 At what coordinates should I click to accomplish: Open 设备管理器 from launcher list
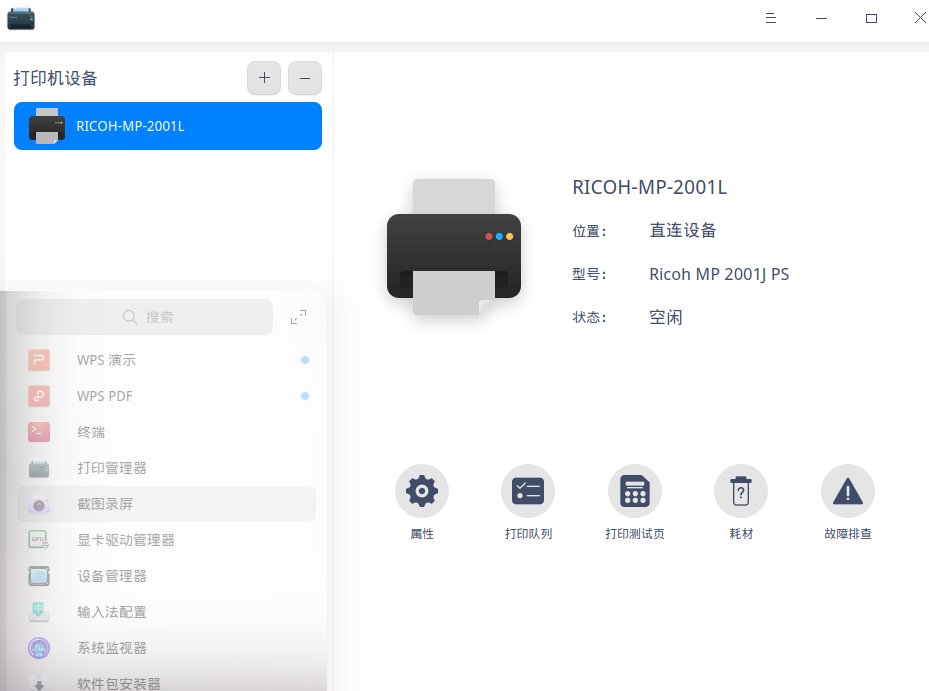[x=166, y=576]
